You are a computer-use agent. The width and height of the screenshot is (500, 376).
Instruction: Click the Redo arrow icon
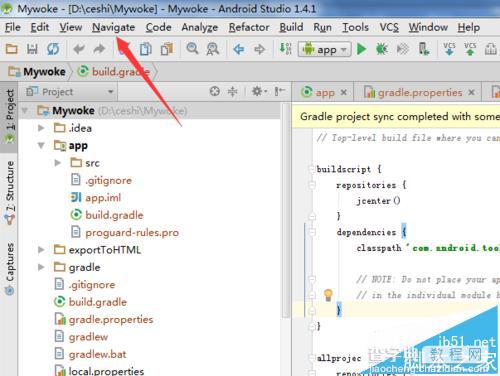tap(99, 49)
